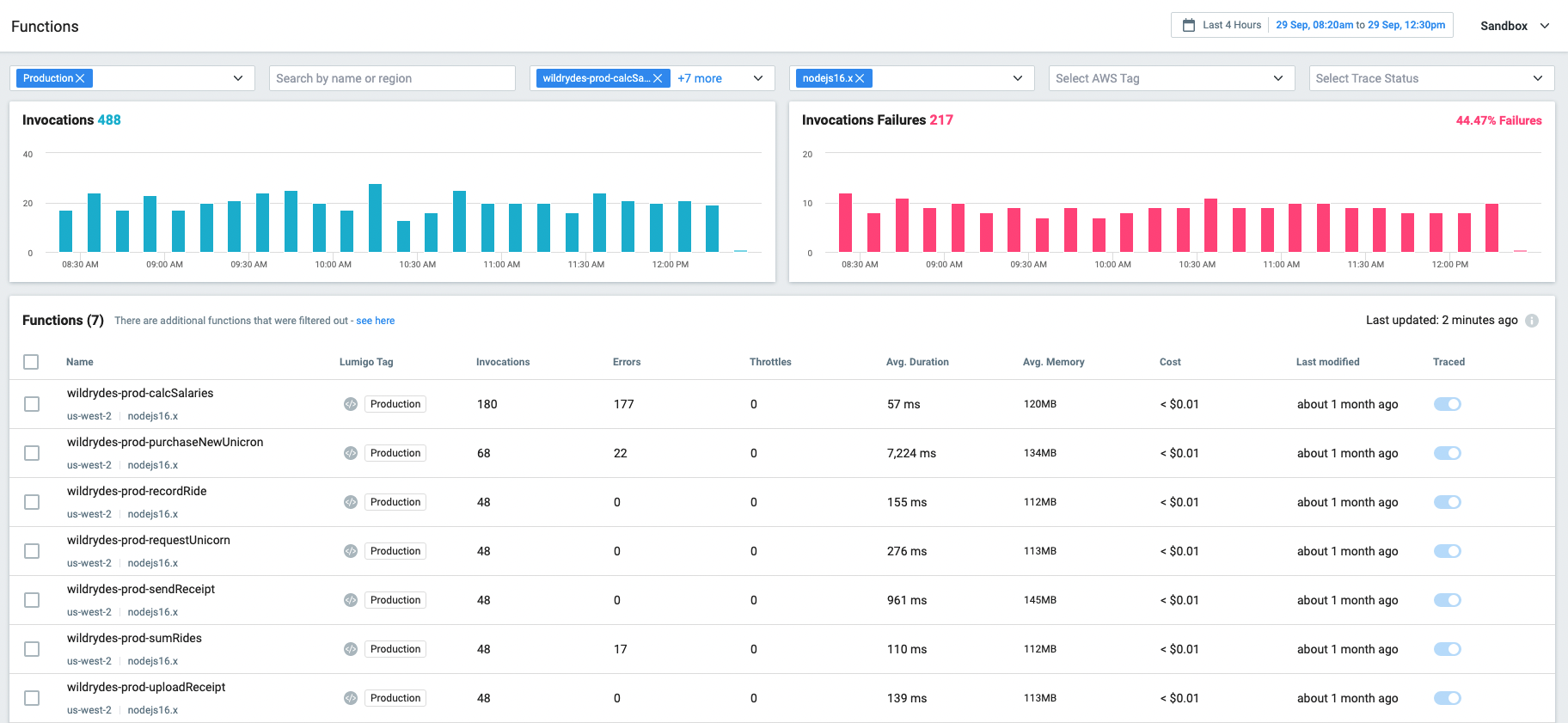Select the wildrydes-prod-uploadReceipt row checkbox
The height and width of the screenshot is (723, 1568).
[x=32, y=698]
